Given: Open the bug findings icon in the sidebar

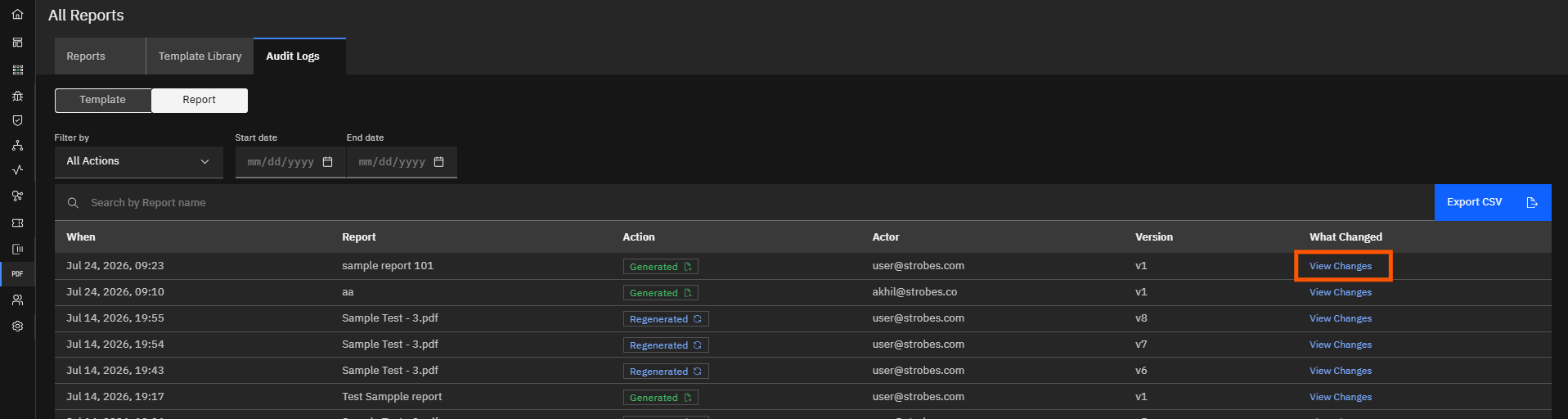Looking at the screenshot, I should [17, 96].
